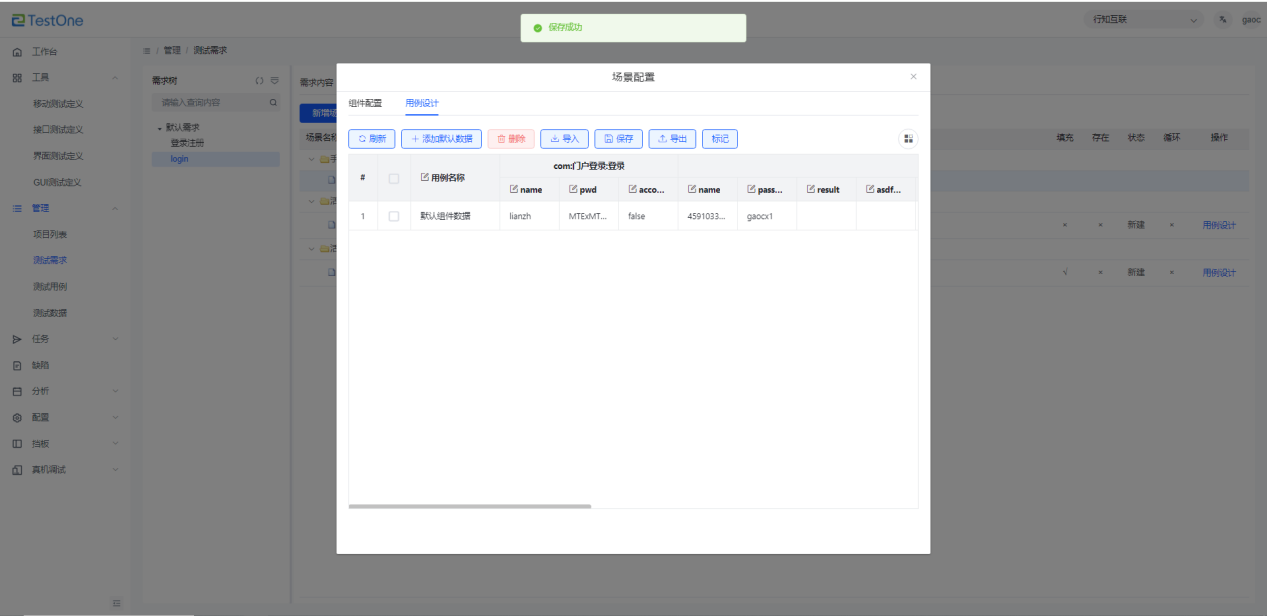Go to 测试用例 in the sidebar
This screenshot has height=616, width=1267.
[50, 286]
